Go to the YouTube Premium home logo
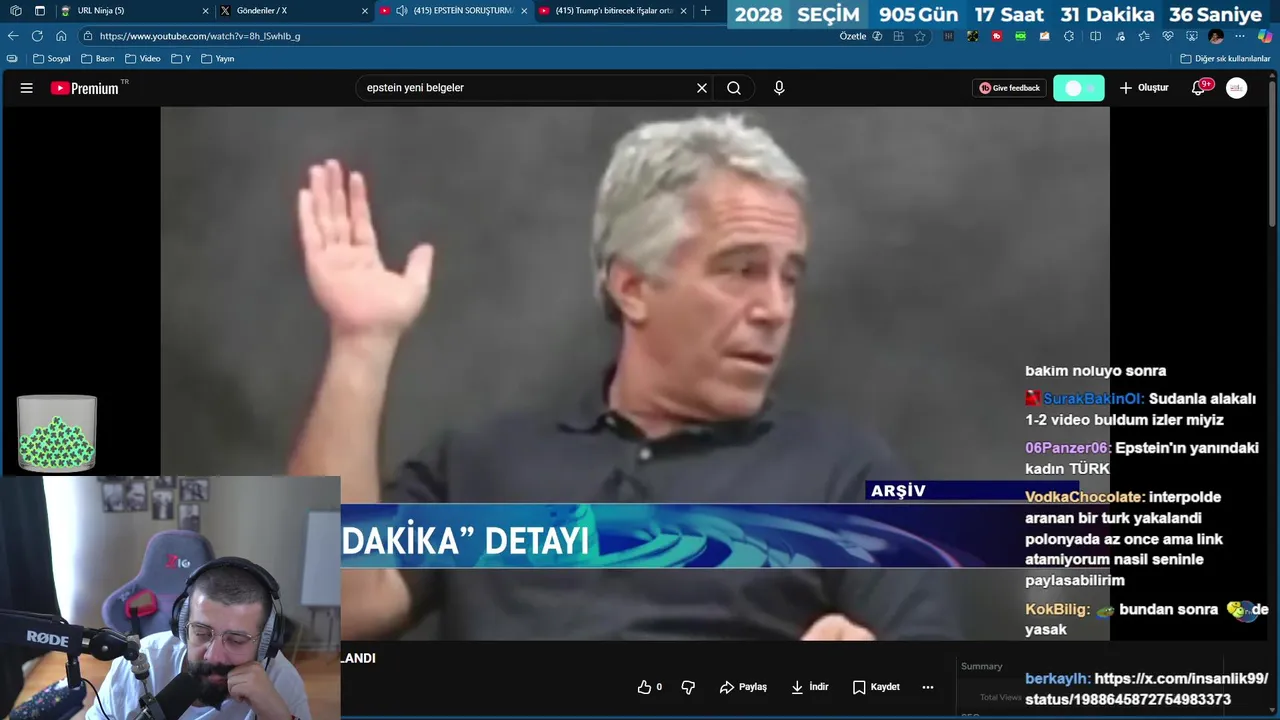 tap(85, 88)
